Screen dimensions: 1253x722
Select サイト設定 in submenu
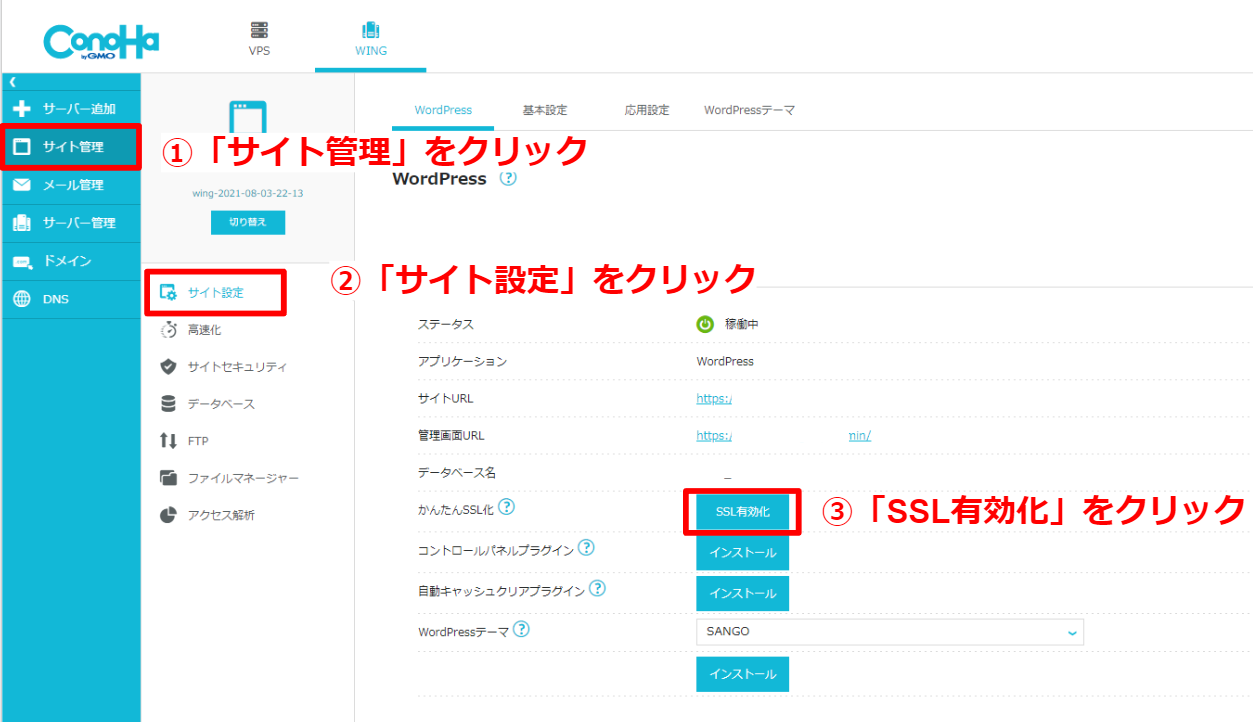tap(215, 292)
